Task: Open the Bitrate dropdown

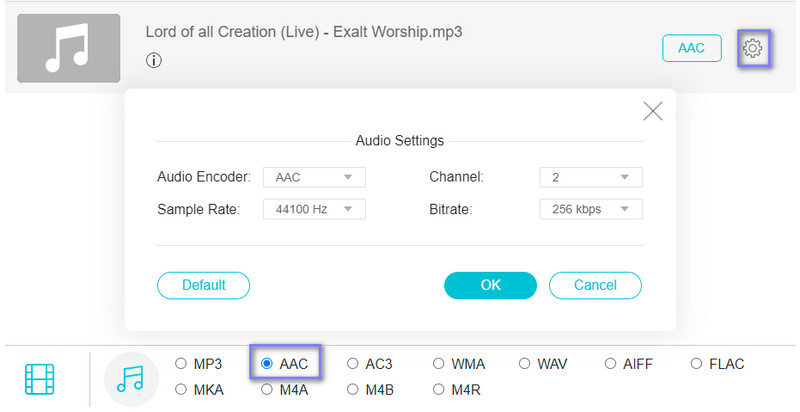Action: [590, 209]
